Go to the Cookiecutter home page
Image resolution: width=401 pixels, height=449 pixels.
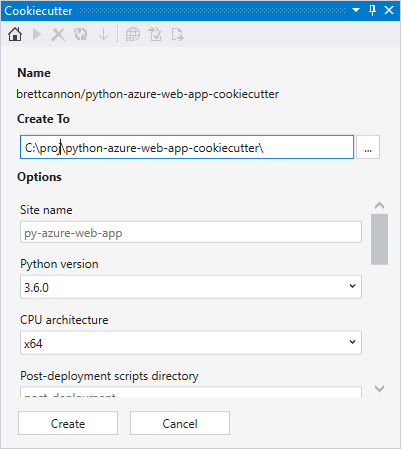point(15,34)
